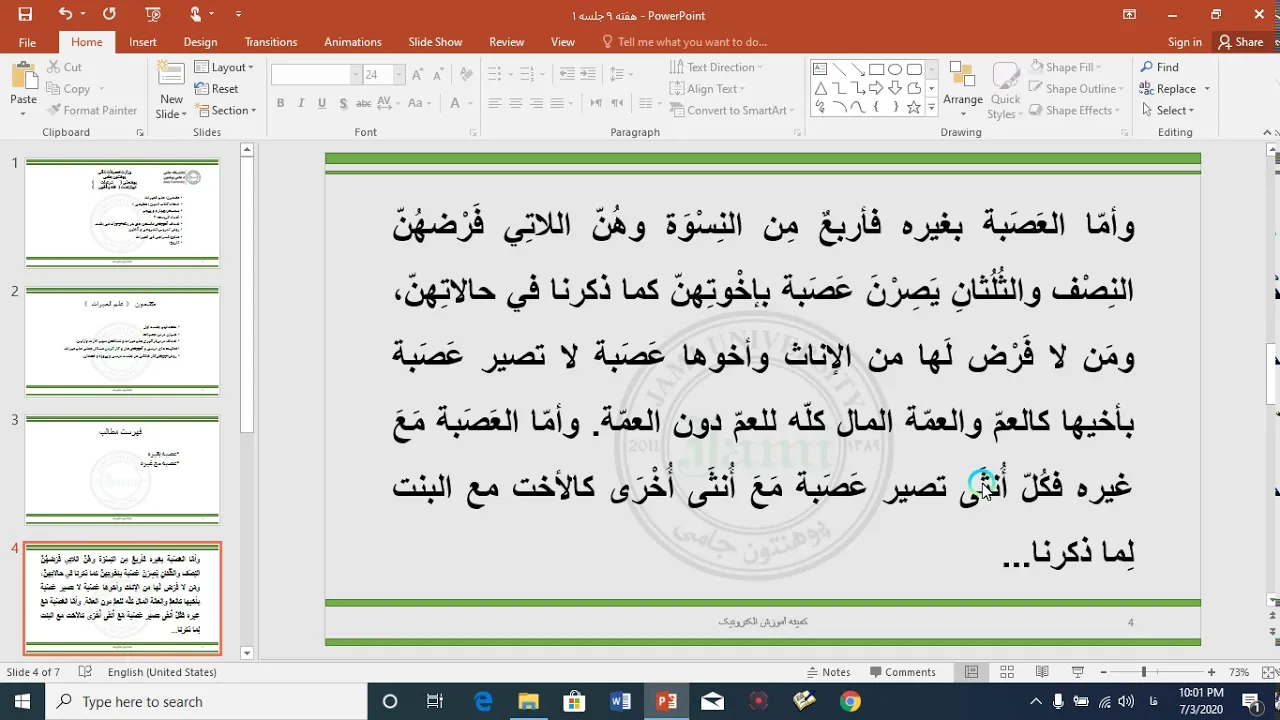Screen dimensions: 1280x720
Task: Toggle center alignment
Action: (x=516, y=103)
